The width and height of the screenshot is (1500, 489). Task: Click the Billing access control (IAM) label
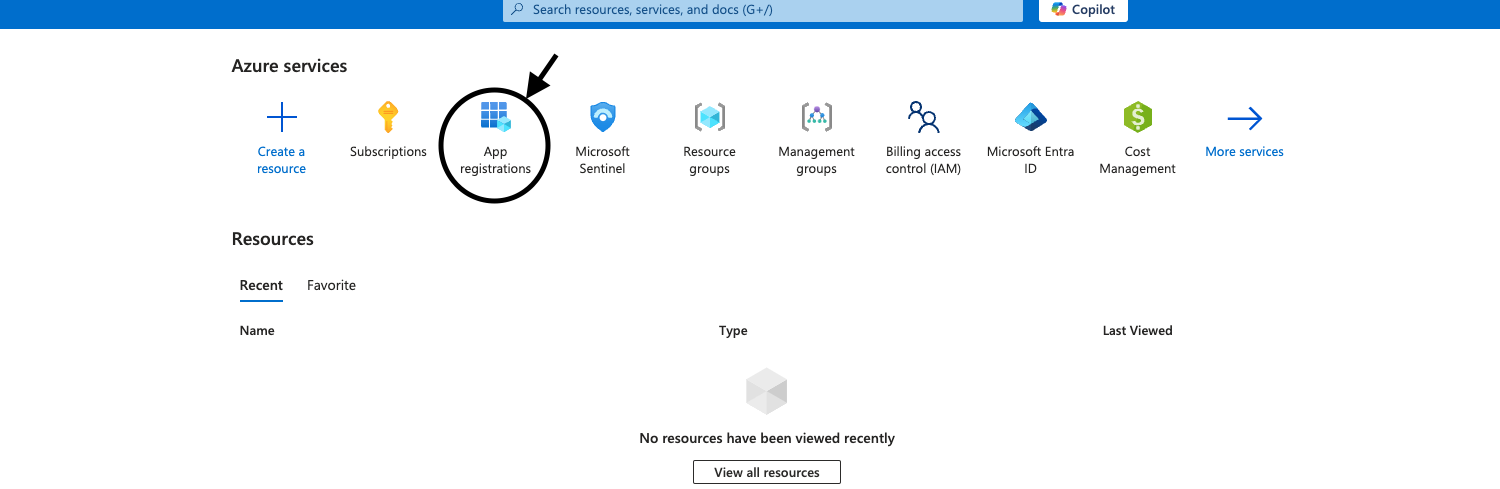[923, 160]
